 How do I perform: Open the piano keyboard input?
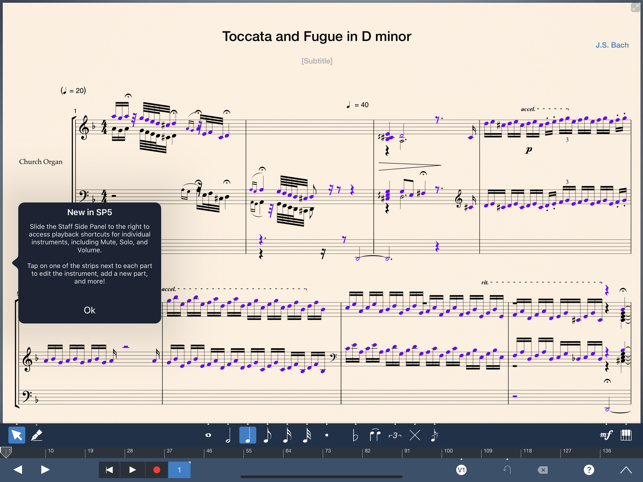(626, 435)
